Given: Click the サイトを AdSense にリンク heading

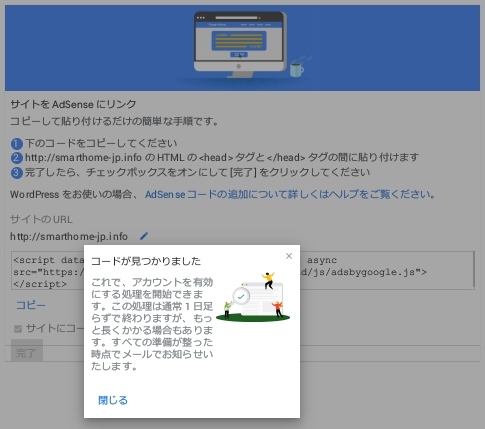Looking at the screenshot, I should 73,104.
